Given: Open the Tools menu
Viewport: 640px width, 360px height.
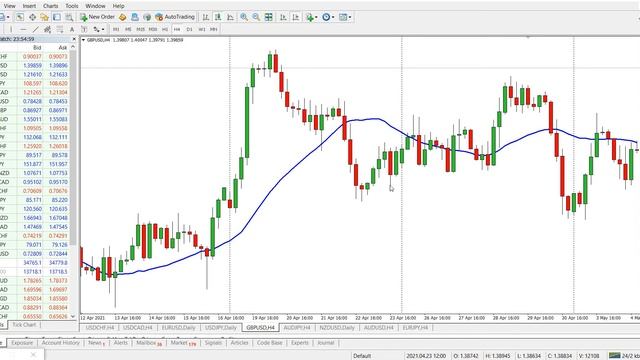Looking at the screenshot, I should coord(72,6).
